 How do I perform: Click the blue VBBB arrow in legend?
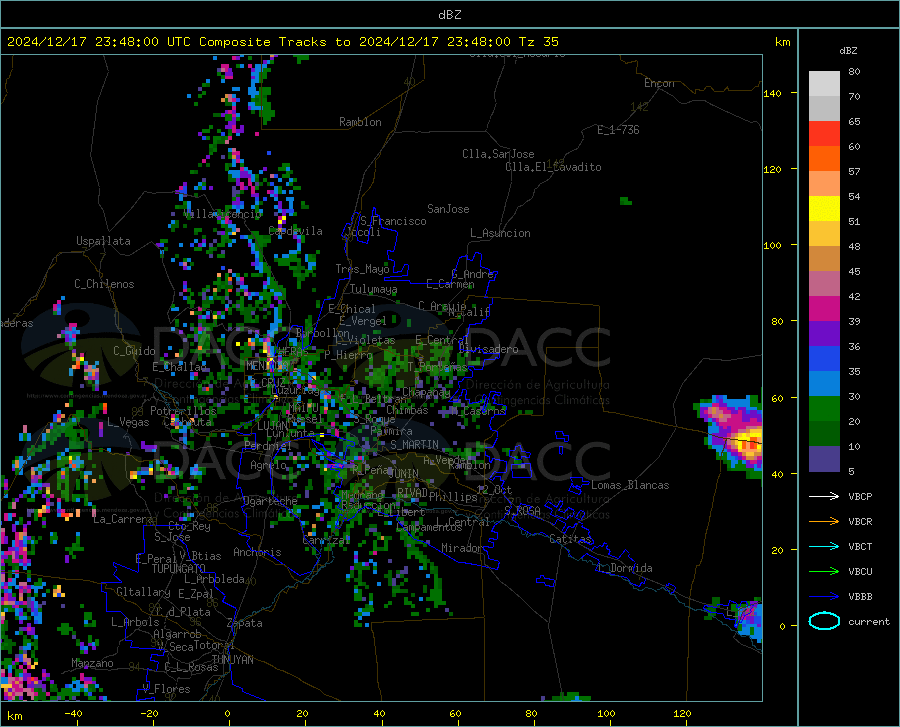(x=824, y=597)
